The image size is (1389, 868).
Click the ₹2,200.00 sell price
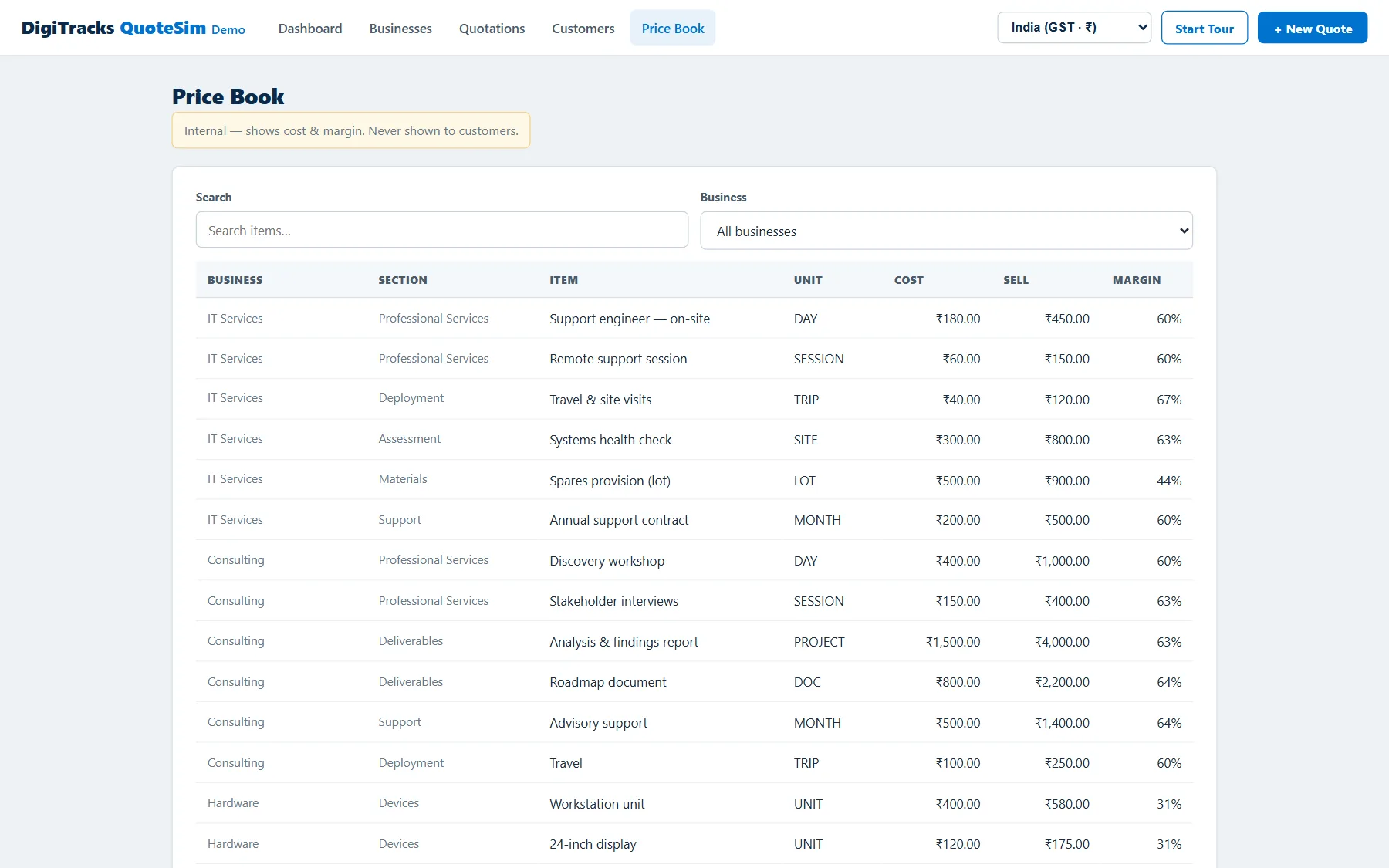(x=1062, y=682)
